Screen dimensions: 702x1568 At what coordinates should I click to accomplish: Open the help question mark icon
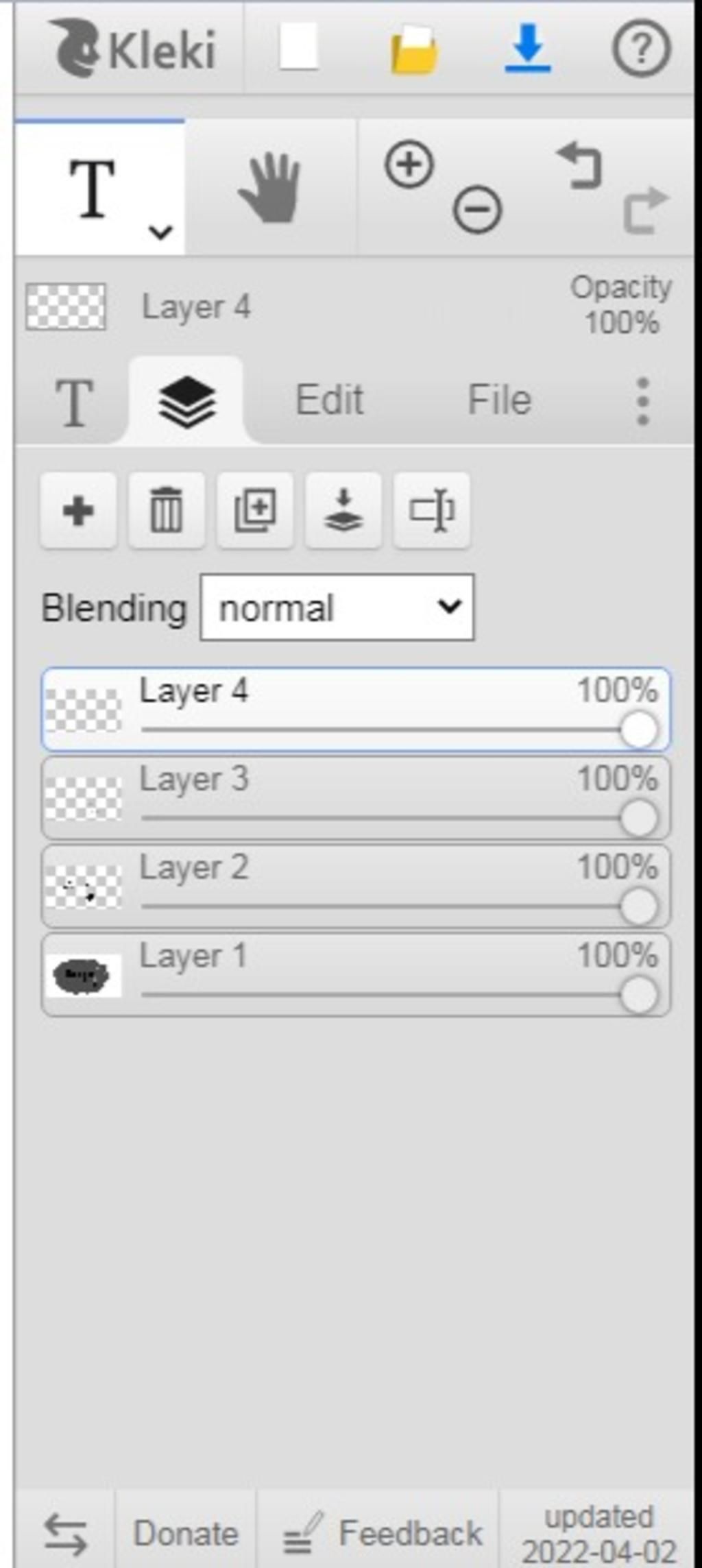coord(641,48)
